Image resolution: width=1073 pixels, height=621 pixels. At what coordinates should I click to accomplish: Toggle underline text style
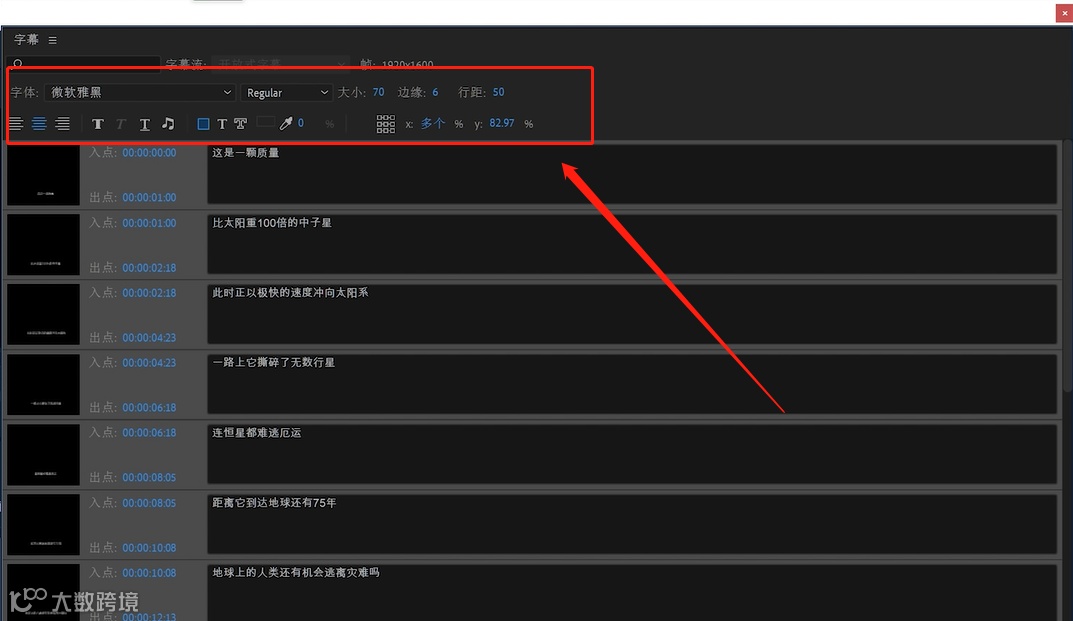(x=144, y=124)
